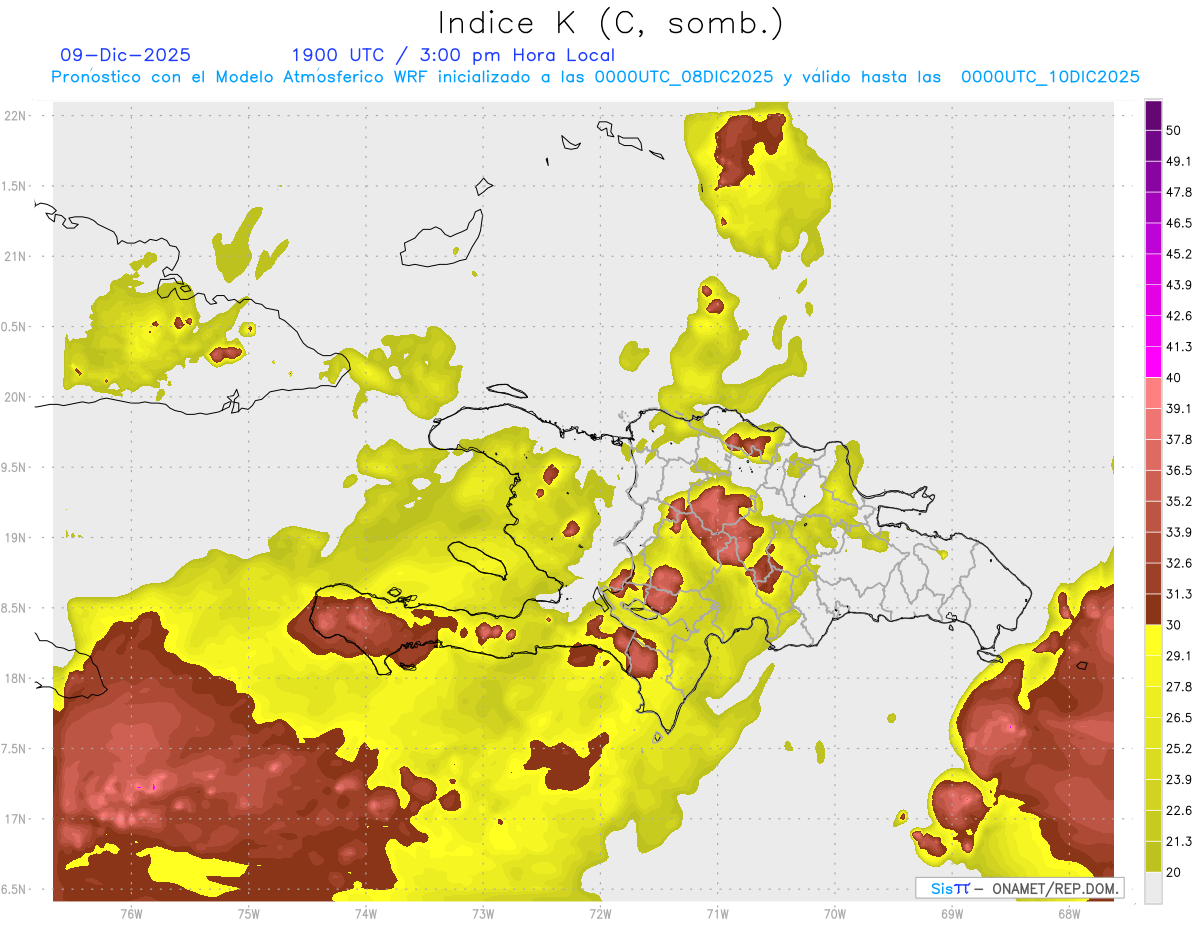
Task: Click the '42.6' color scale value
Action: pyautogui.click(x=1179, y=316)
